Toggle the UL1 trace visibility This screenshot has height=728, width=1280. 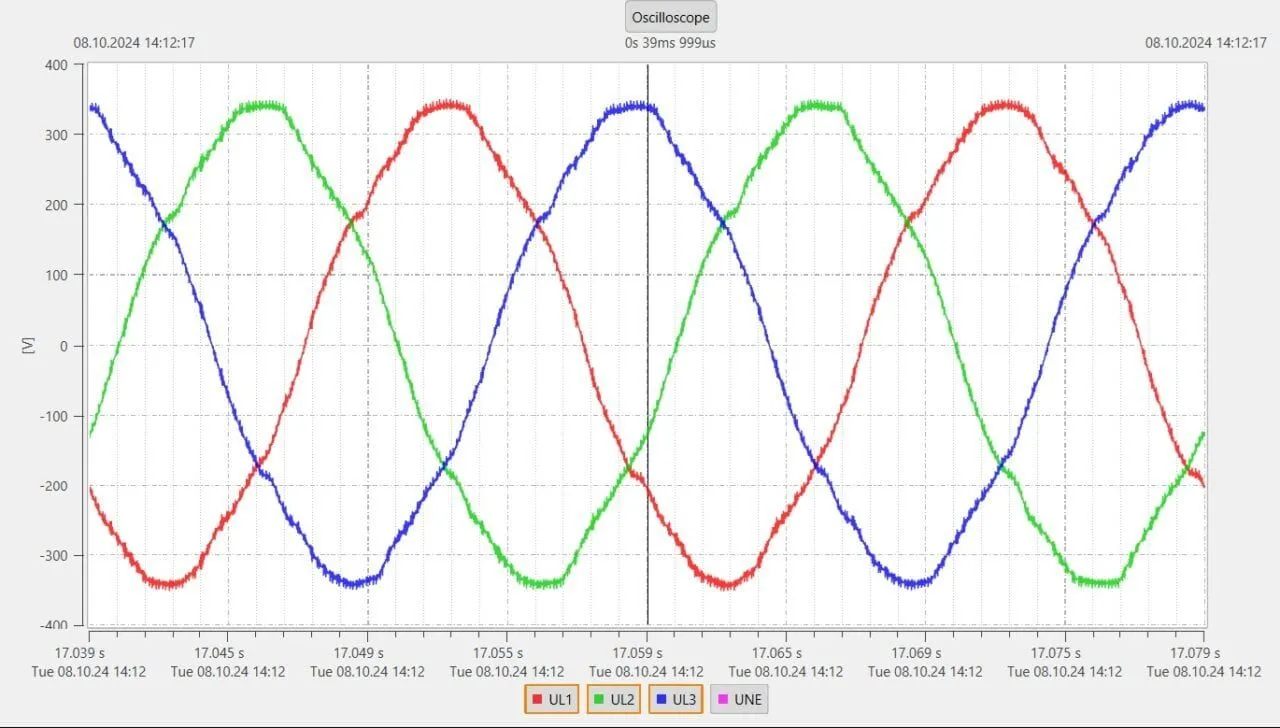[x=551, y=700]
